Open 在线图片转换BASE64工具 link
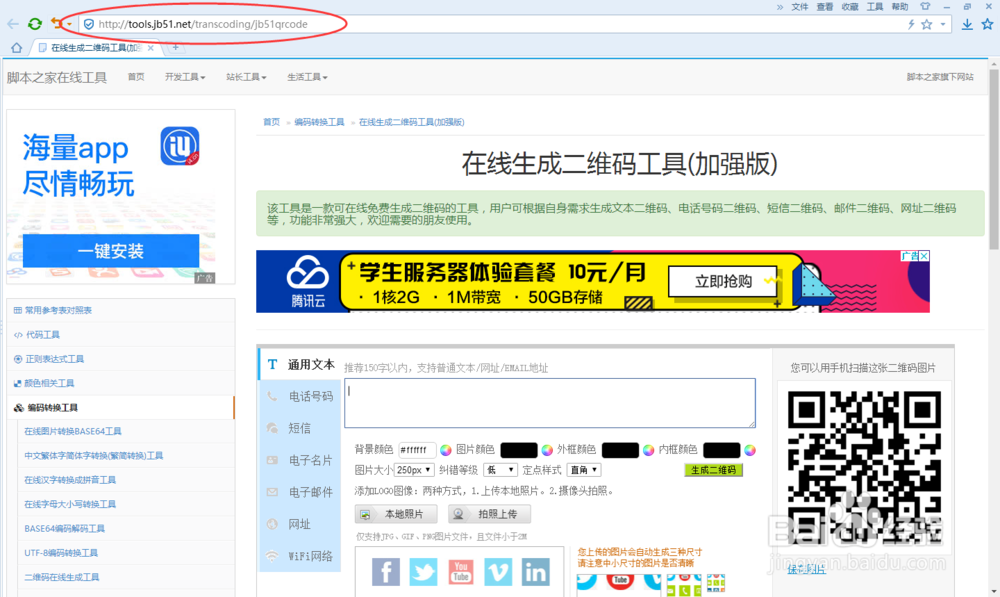Screen dimensions: 1000x597 73,431
